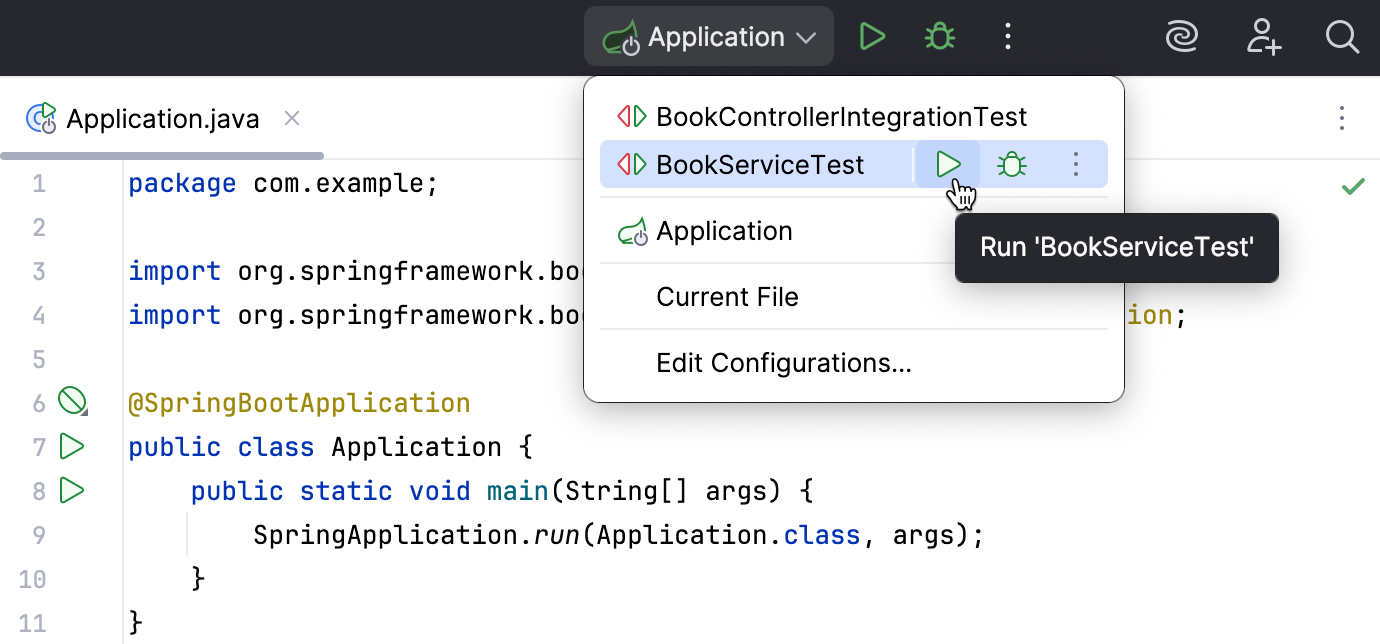Screen dimensions: 1380x644
Task: Open Edit Configurations dialog
Action: [784, 362]
